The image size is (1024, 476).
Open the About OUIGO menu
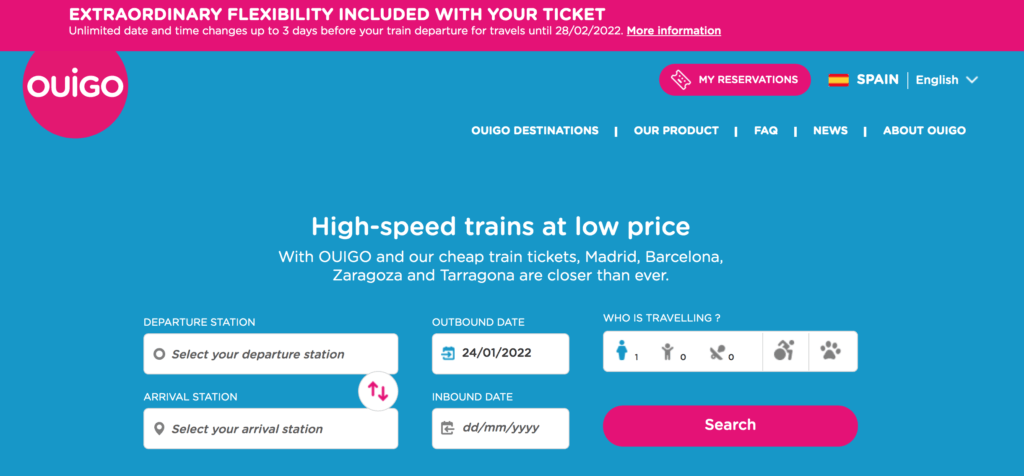coord(924,131)
